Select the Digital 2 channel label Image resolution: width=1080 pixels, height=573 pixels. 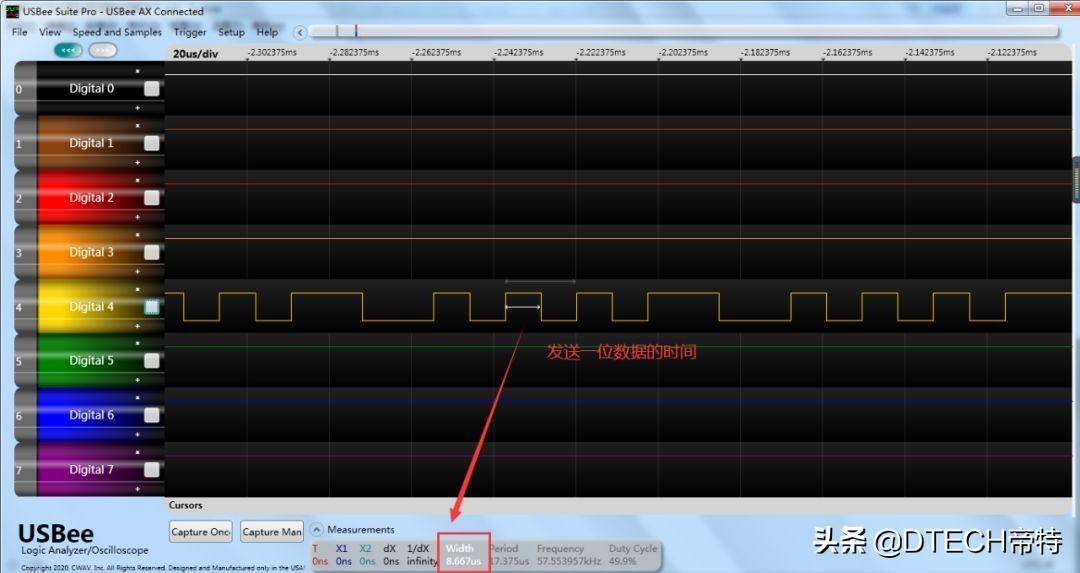tap(92, 198)
